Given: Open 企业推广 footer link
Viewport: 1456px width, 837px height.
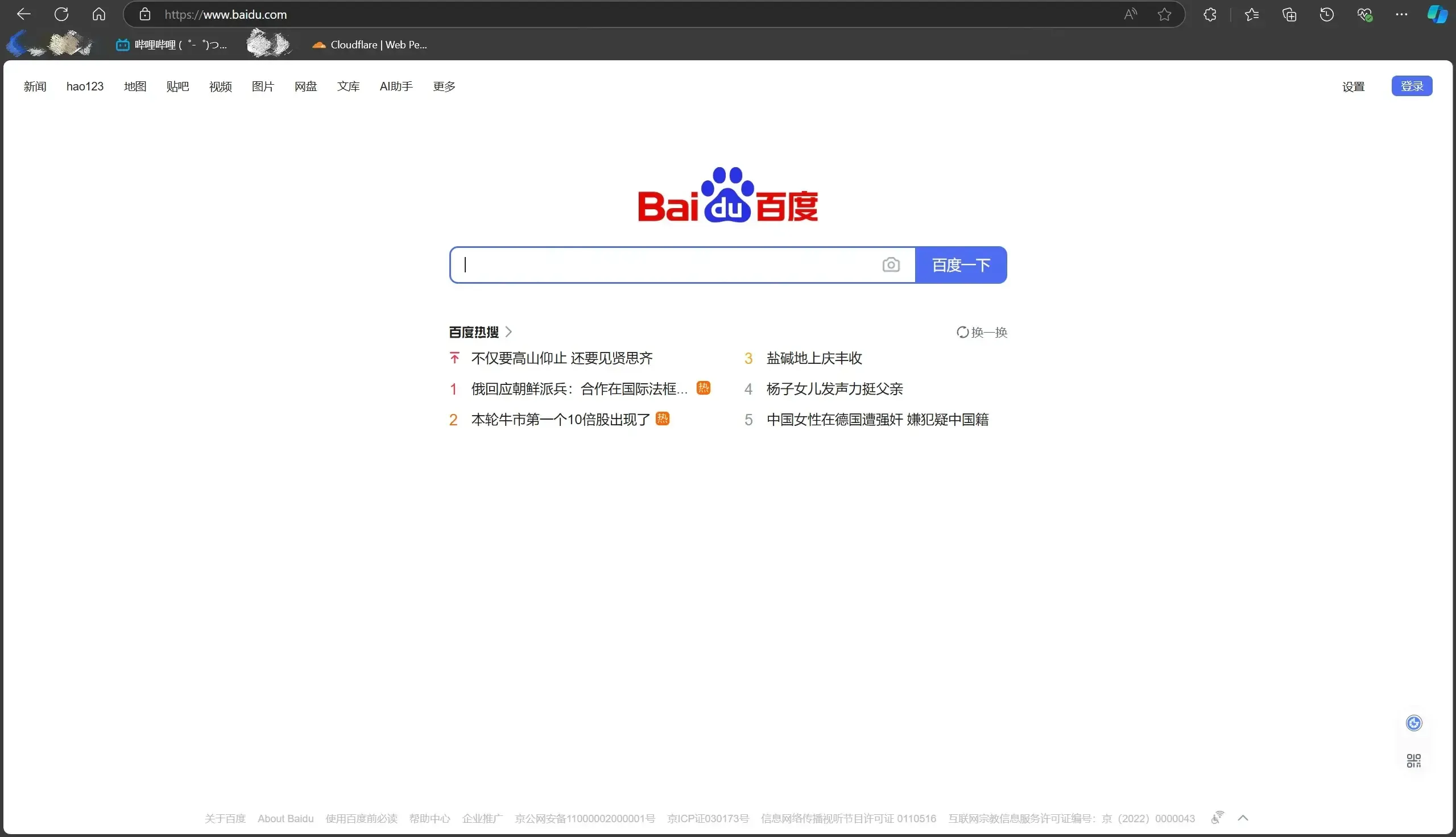Looking at the screenshot, I should point(482,818).
